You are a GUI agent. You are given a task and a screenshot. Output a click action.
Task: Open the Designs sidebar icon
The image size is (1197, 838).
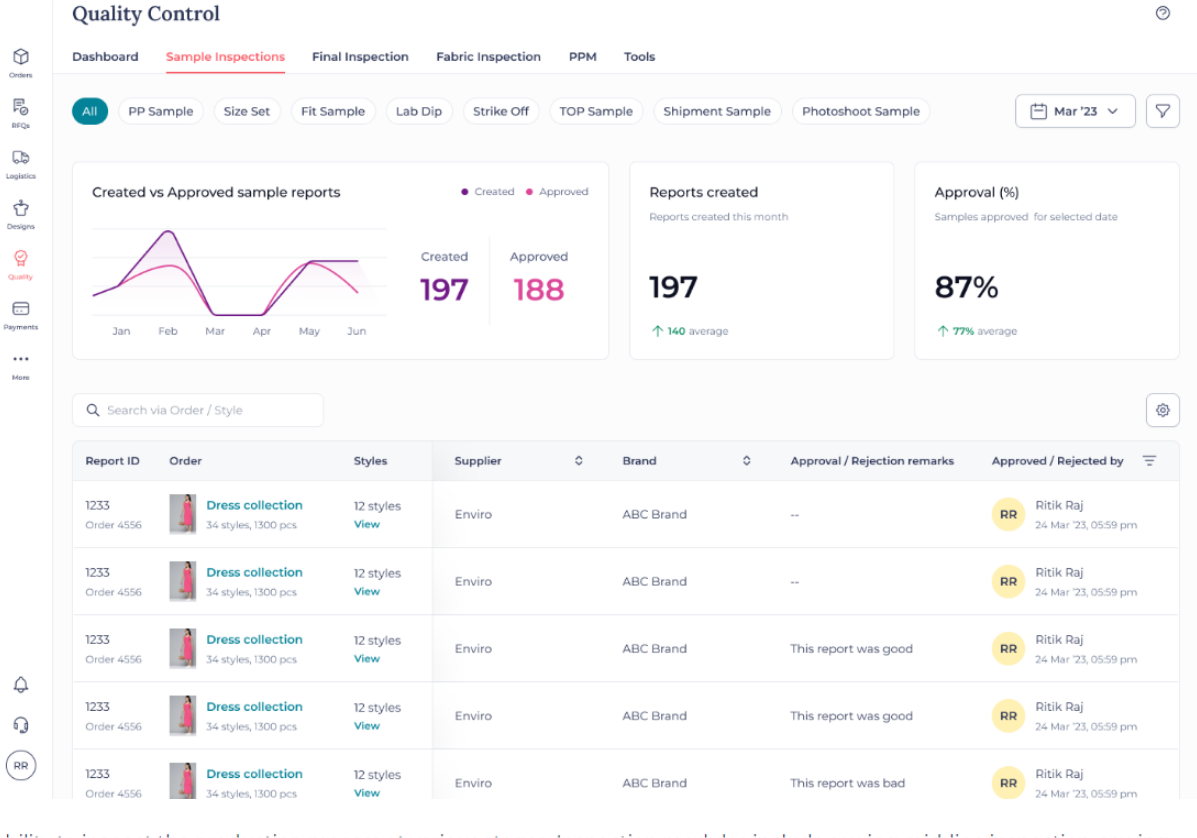[x=20, y=209]
